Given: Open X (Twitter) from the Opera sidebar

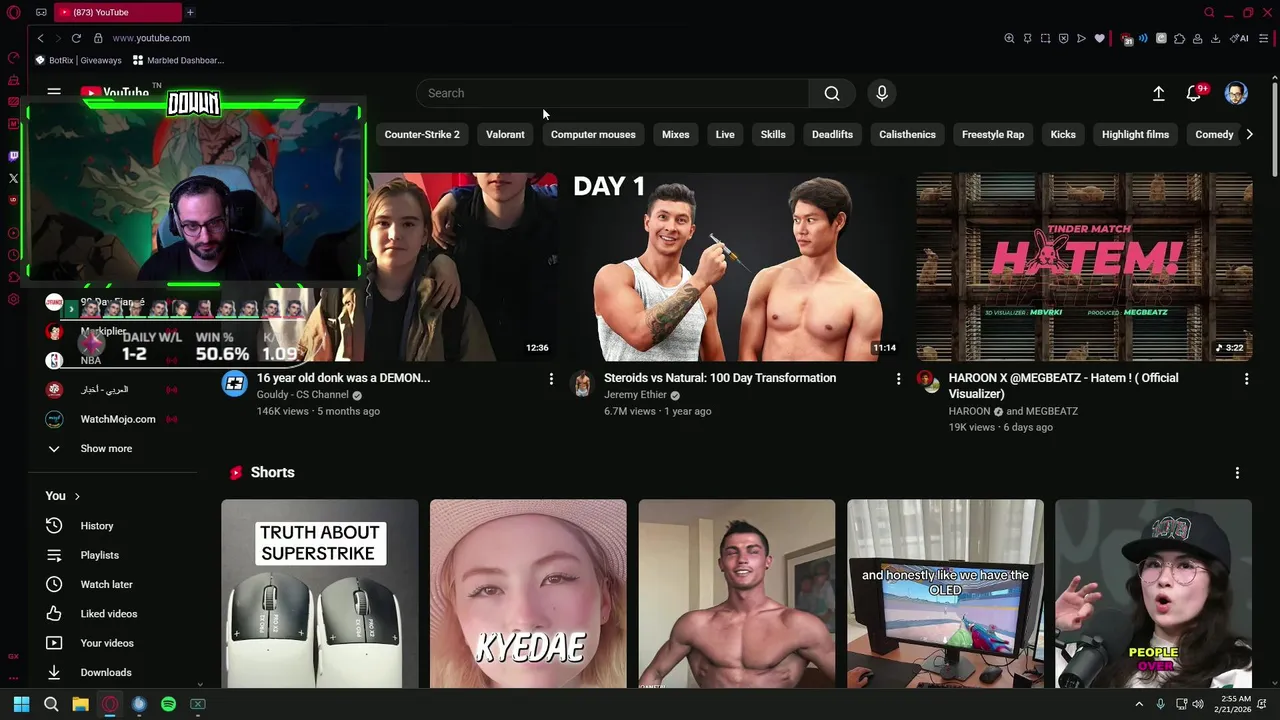Looking at the screenshot, I should pyautogui.click(x=13, y=178).
